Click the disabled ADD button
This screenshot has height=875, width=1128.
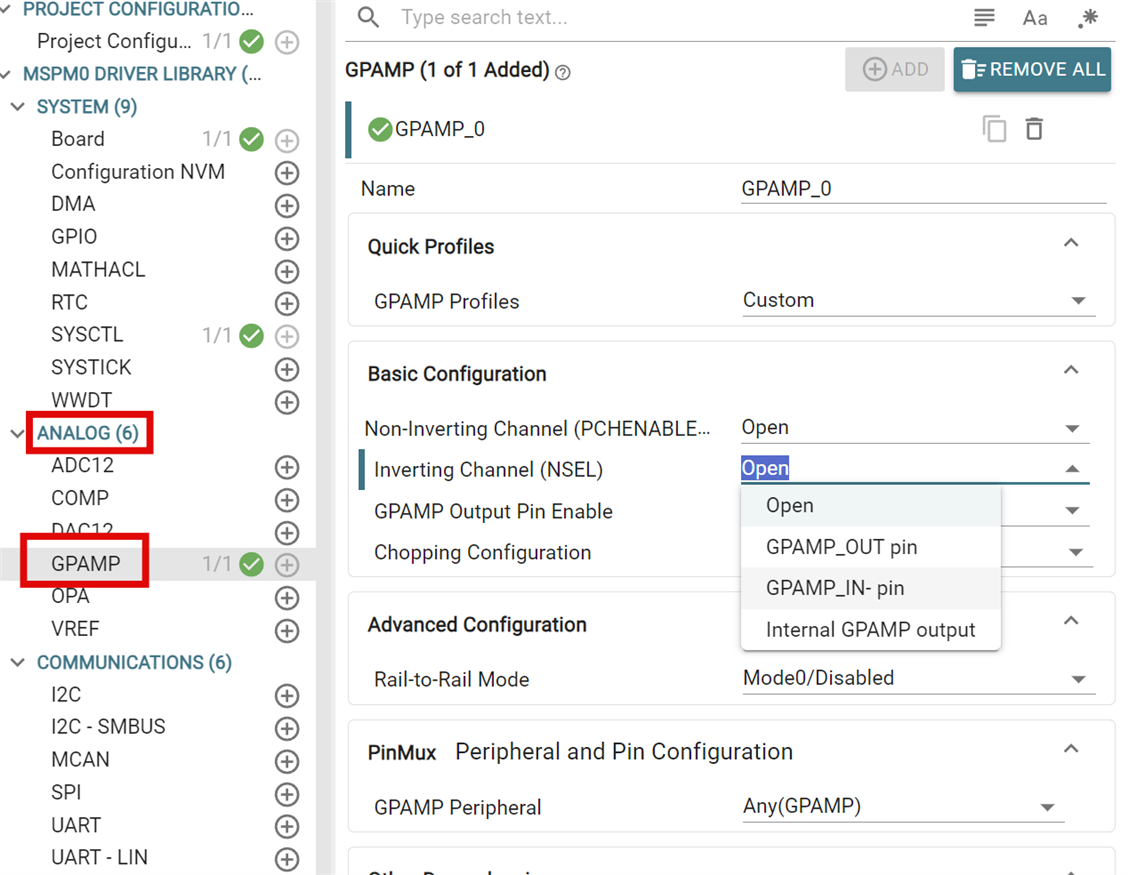coord(895,70)
